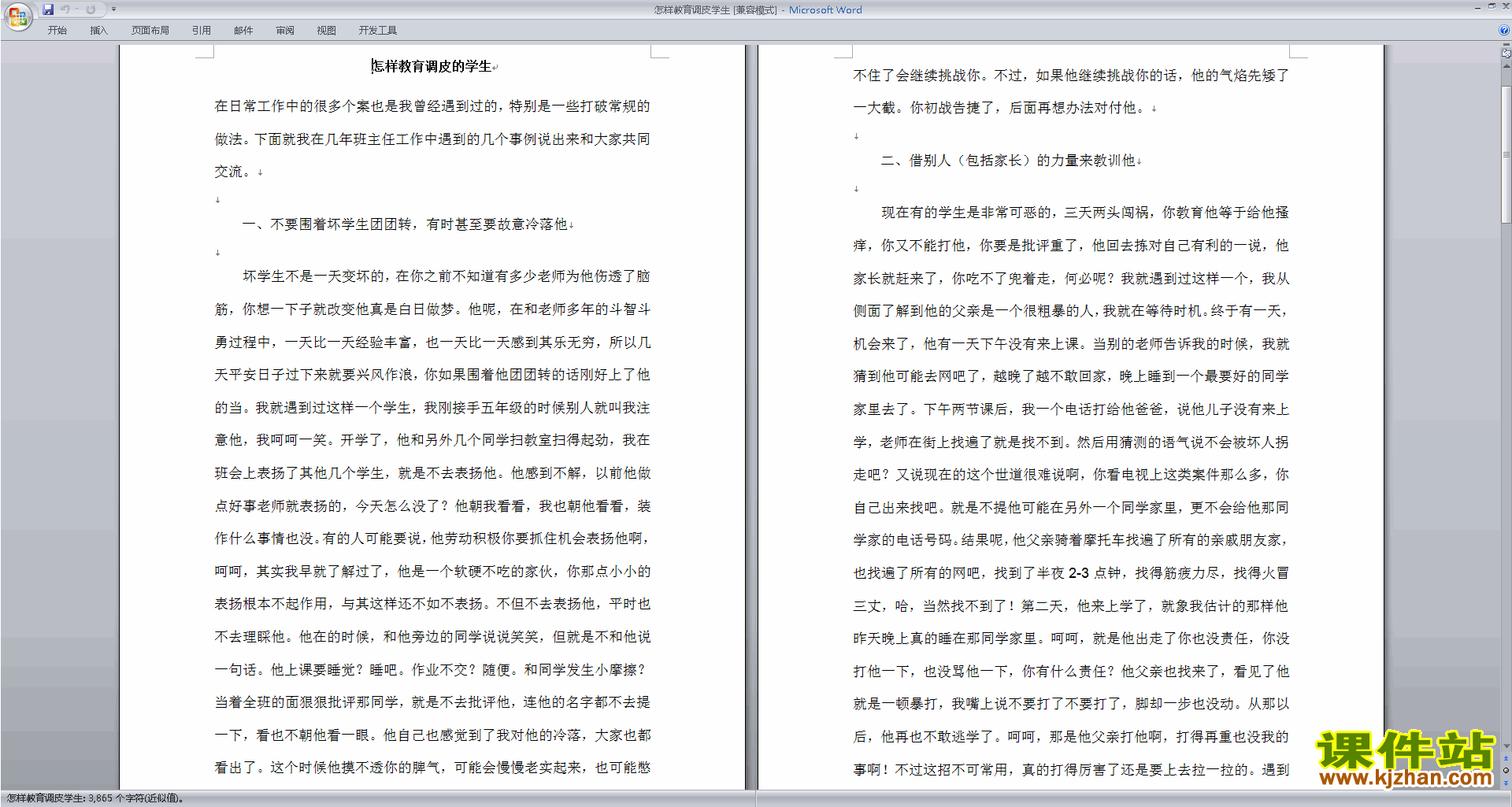Click the split-window handle above ruler toggle

click(x=1506, y=45)
